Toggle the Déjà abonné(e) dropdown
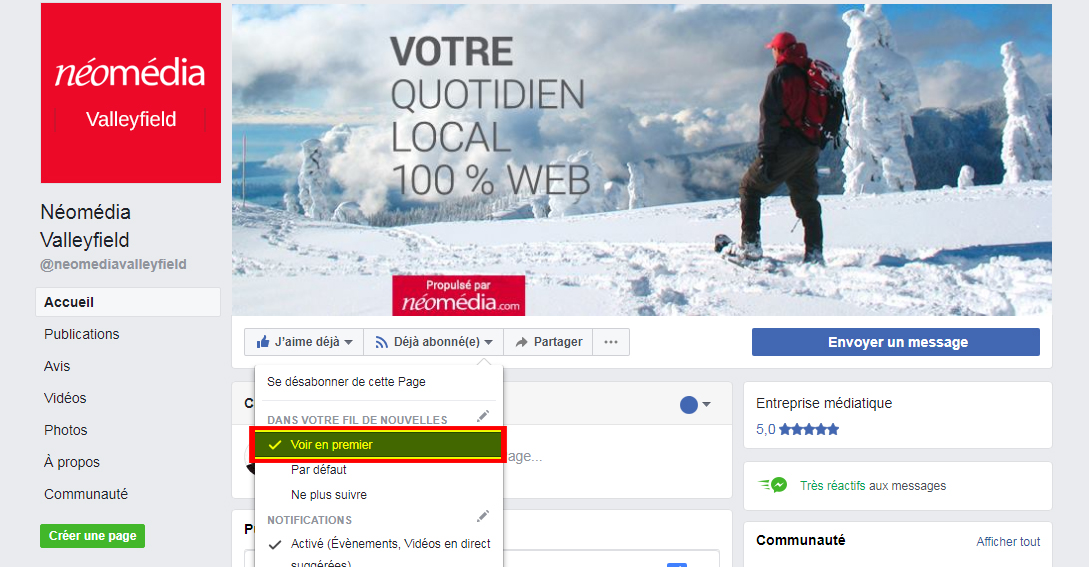The height and width of the screenshot is (567, 1089). pos(433,342)
